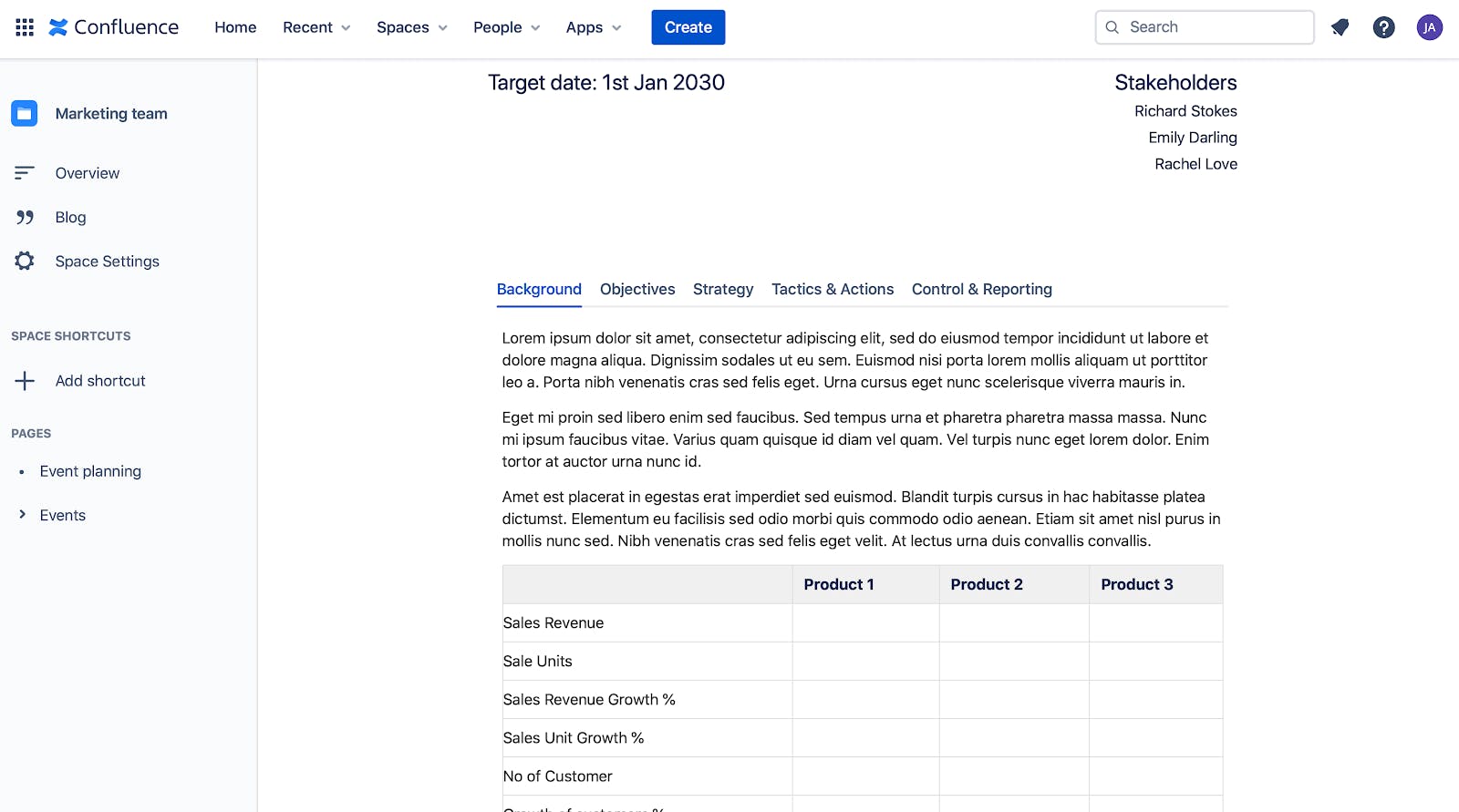The image size is (1459, 812).
Task: Select the Control & Reporting tab
Action: point(982,289)
